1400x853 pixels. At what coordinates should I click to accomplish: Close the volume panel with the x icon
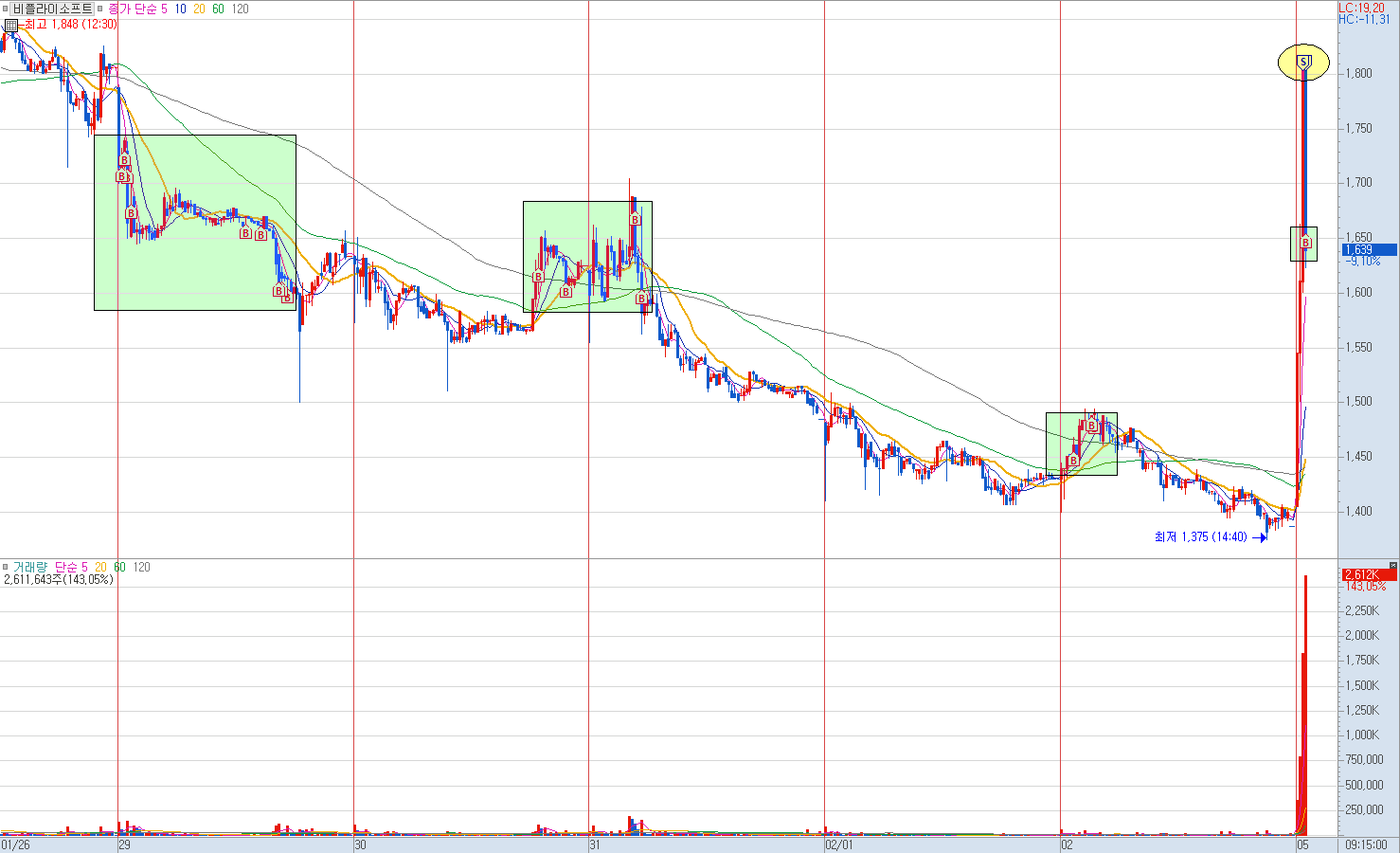[x=1392, y=566]
